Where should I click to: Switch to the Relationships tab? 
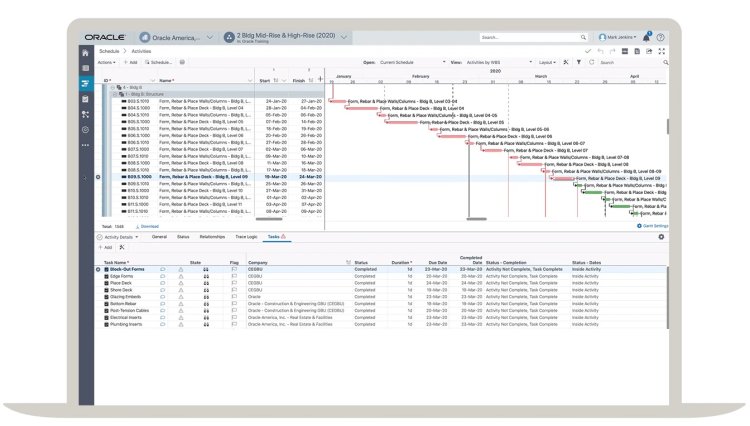[212, 237]
